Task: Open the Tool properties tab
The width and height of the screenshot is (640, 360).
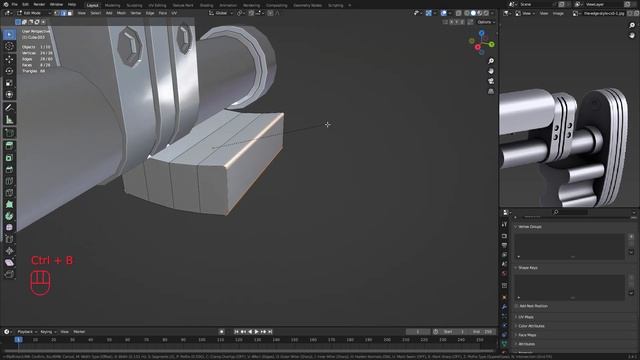Action: (504, 224)
